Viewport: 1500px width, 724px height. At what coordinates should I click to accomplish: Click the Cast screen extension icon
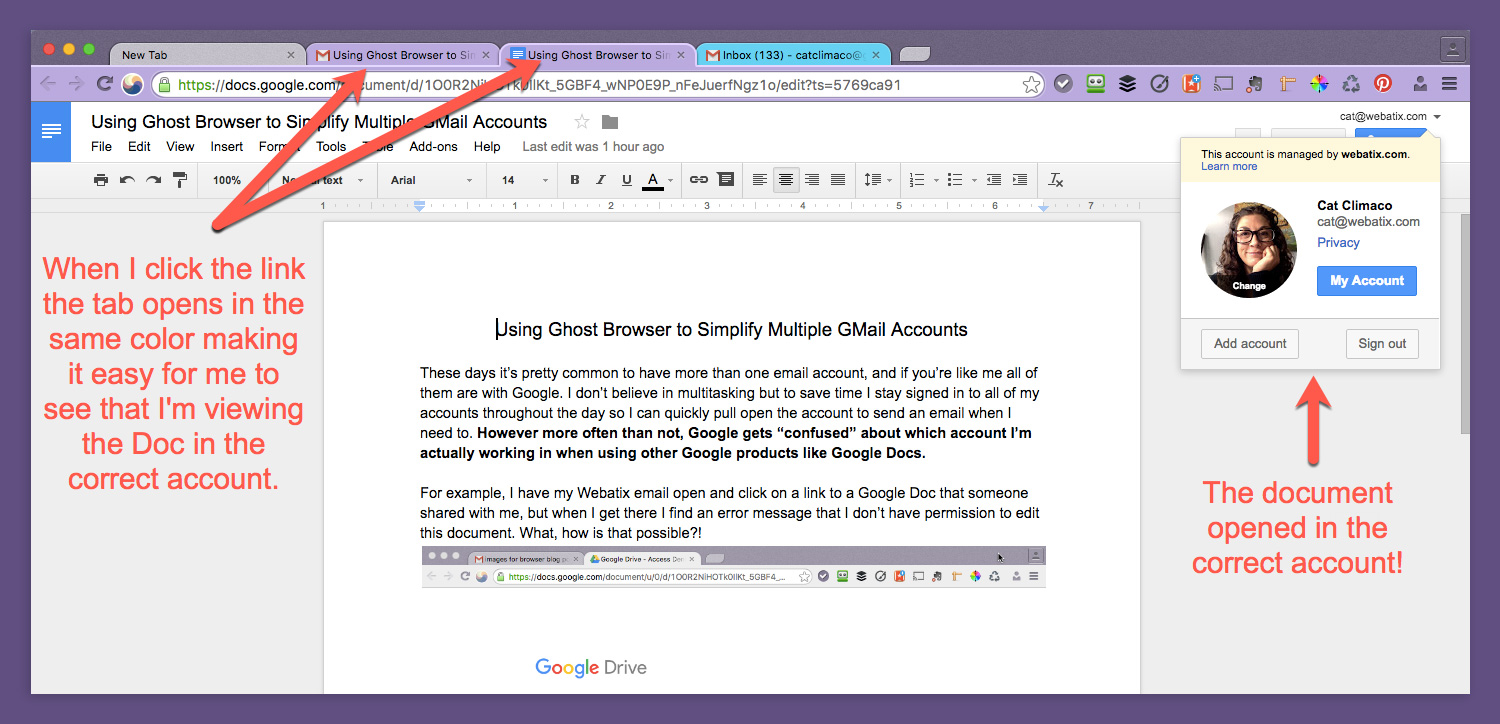point(1224,85)
